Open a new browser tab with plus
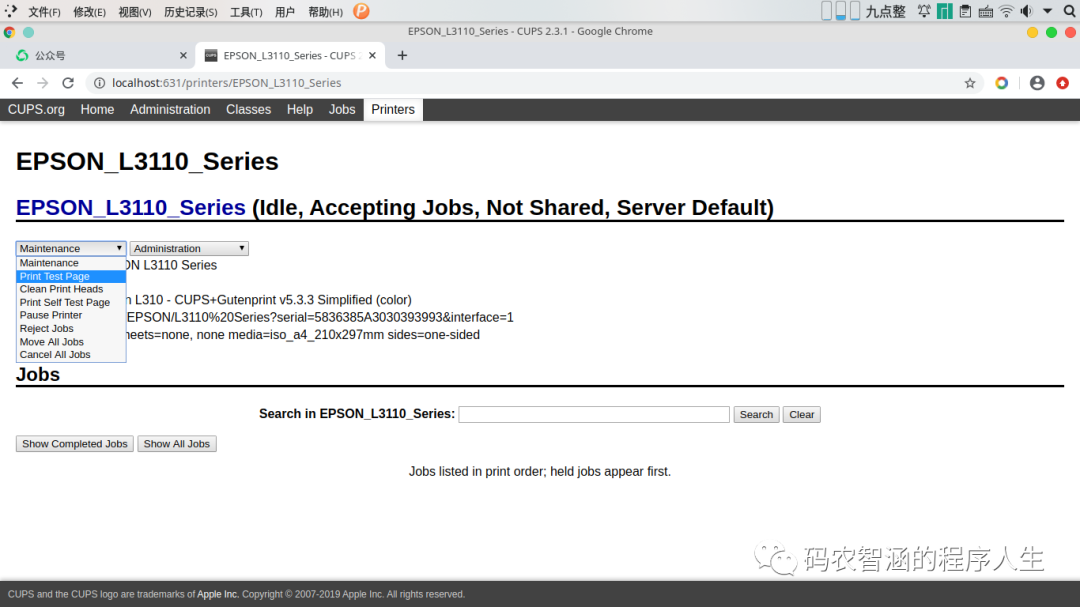The height and width of the screenshot is (607, 1080). pos(402,55)
